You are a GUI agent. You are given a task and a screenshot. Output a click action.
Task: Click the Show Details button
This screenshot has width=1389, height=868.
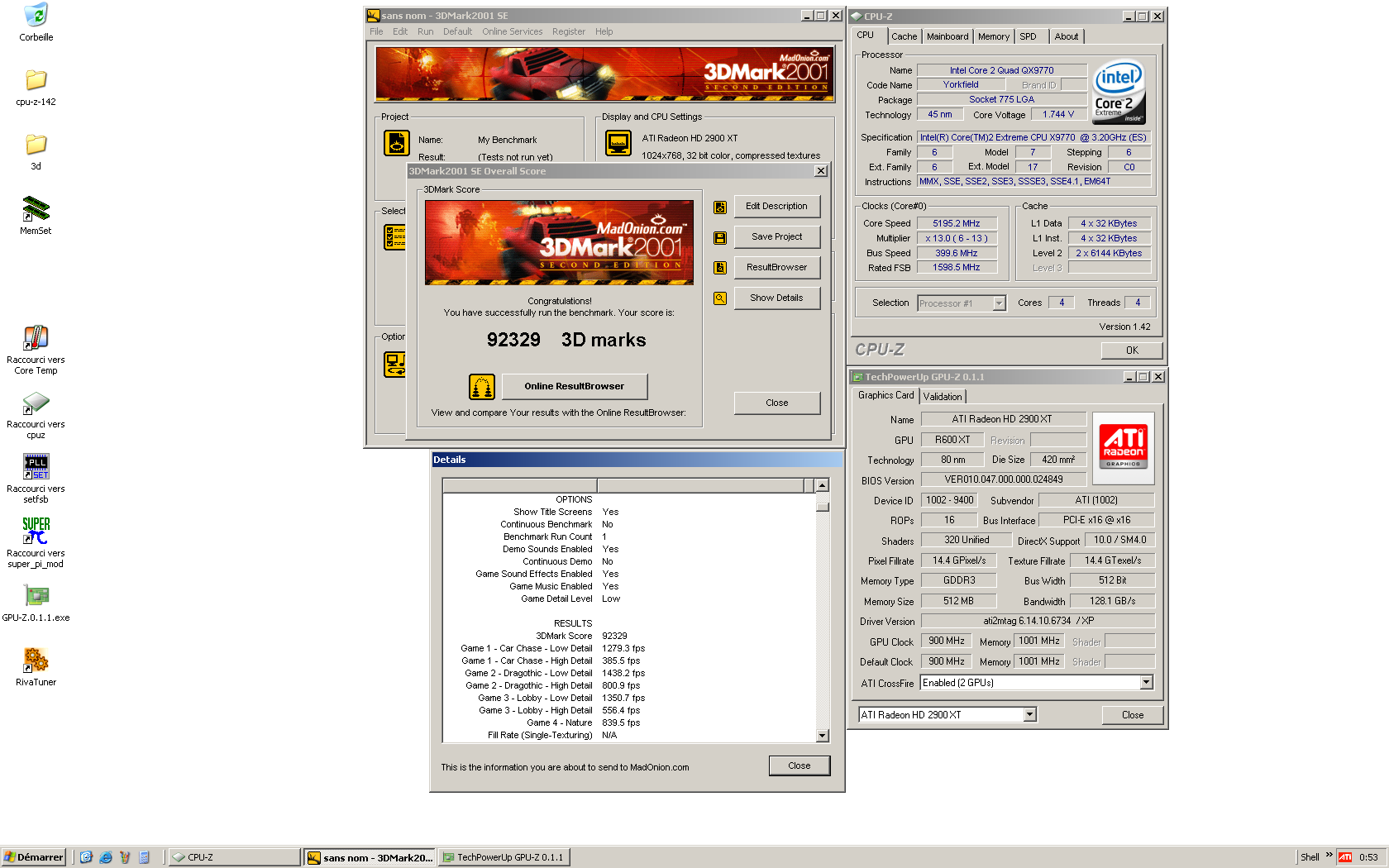click(776, 298)
